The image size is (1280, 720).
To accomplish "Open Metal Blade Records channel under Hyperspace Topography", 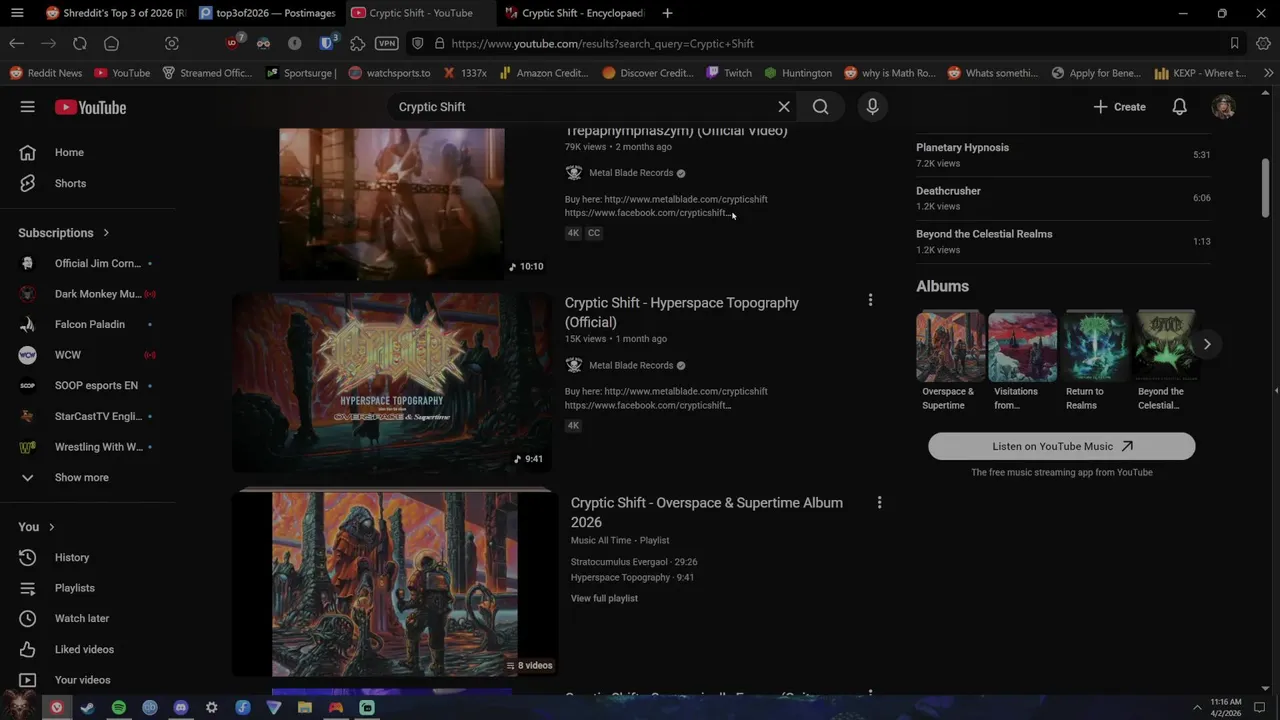I will (x=630, y=365).
